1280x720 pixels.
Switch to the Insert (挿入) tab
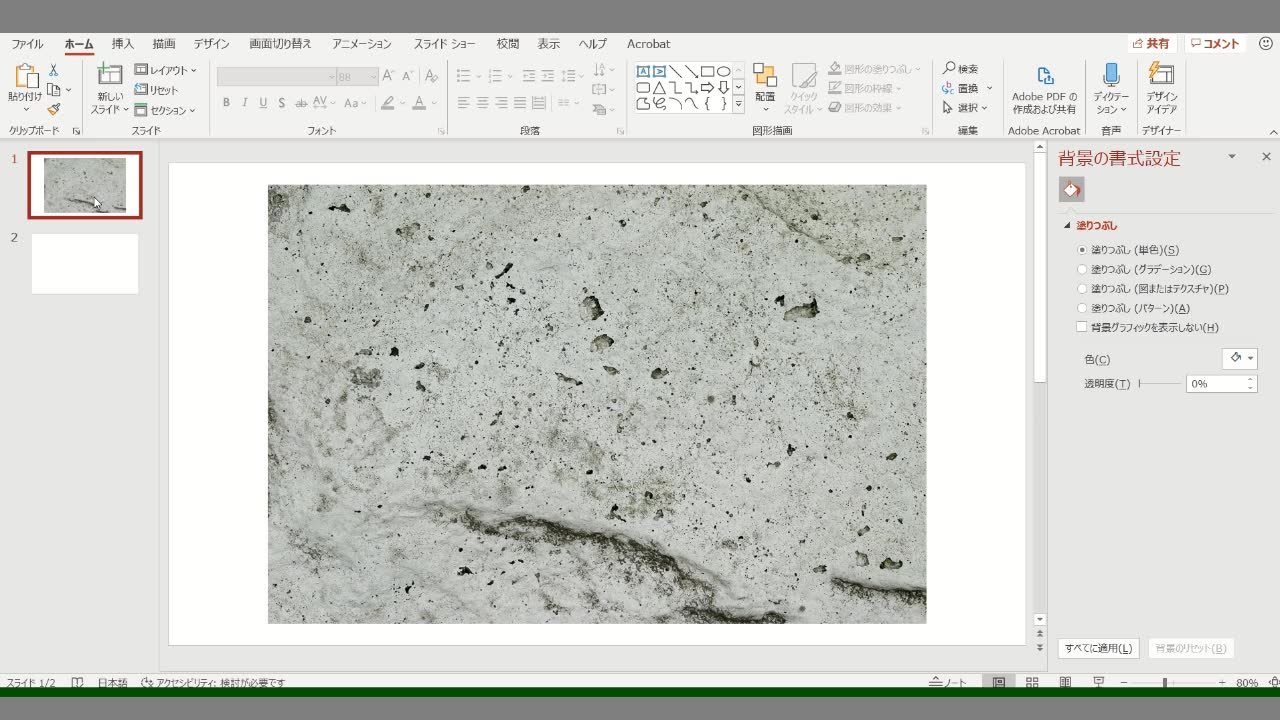coord(123,44)
